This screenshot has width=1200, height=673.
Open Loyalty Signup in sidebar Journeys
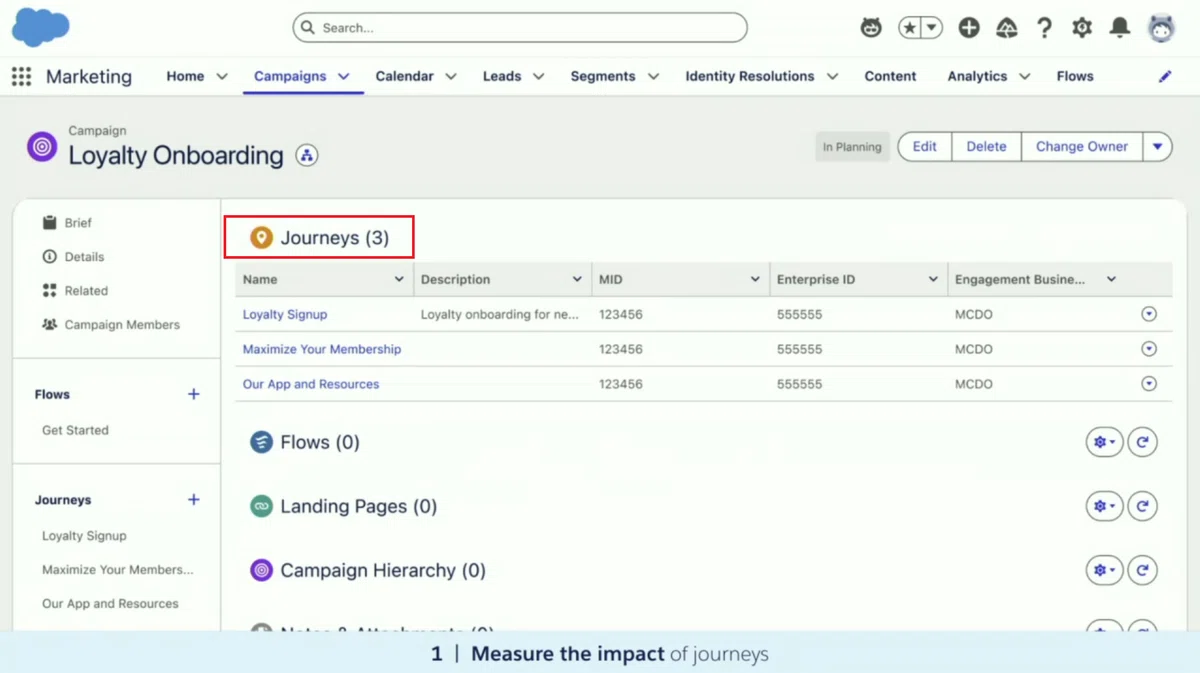[x=84, y=536]
